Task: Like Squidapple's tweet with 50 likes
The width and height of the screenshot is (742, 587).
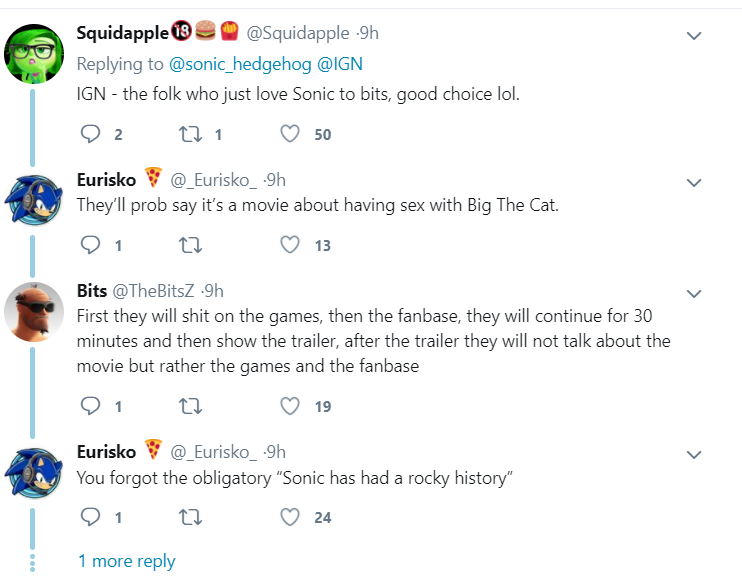Action: pyautogui.click(x=290, y=134)
